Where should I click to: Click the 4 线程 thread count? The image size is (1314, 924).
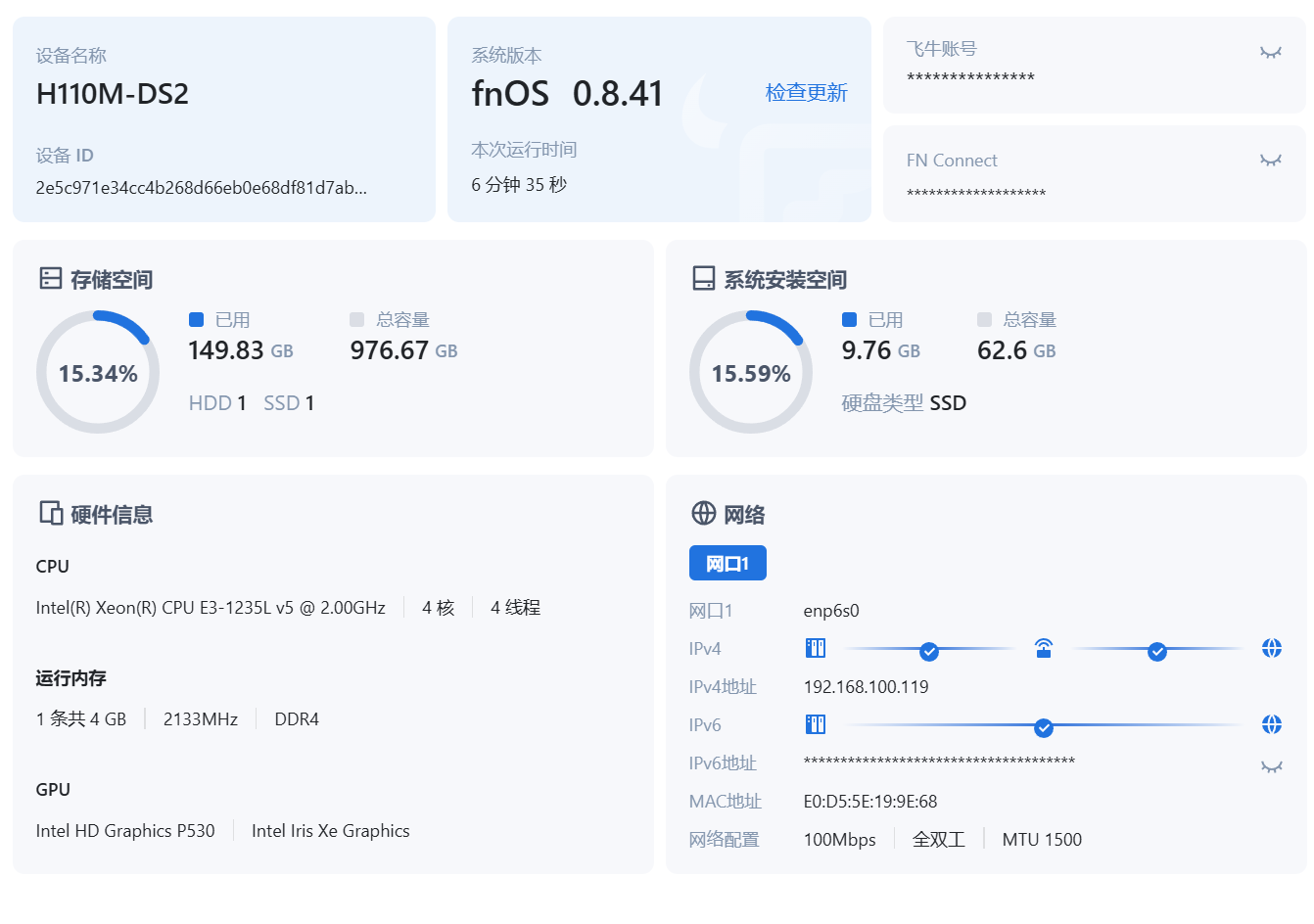[515, 608]
